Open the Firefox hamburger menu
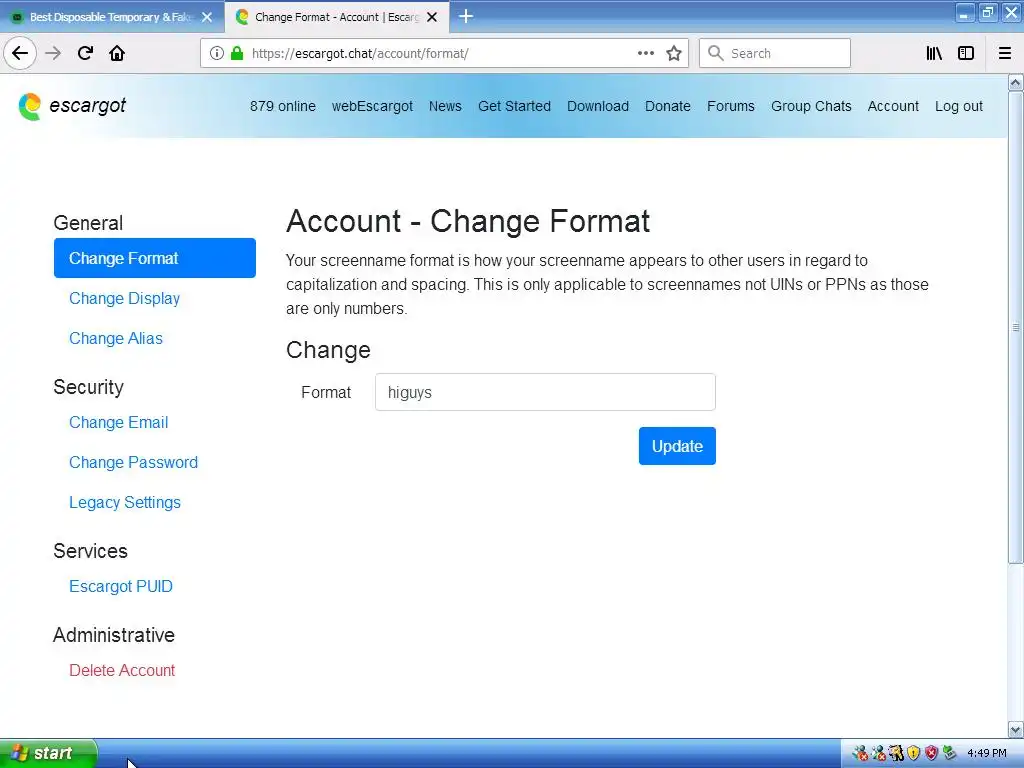The height and width of the screenshot is (768, 1024). (1005, 53)
